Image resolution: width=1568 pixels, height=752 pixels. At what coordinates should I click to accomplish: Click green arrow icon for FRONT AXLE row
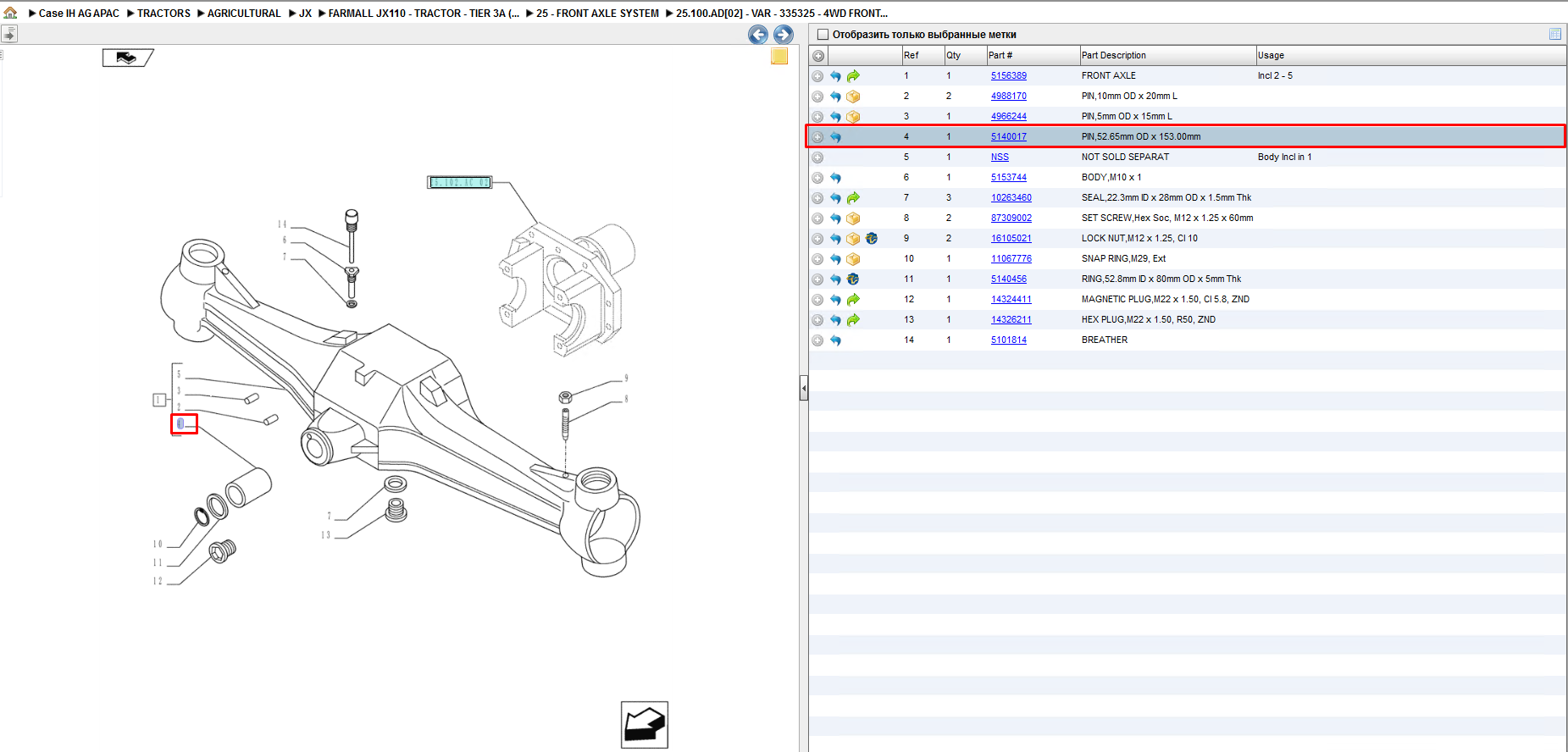tap(853, 76)
